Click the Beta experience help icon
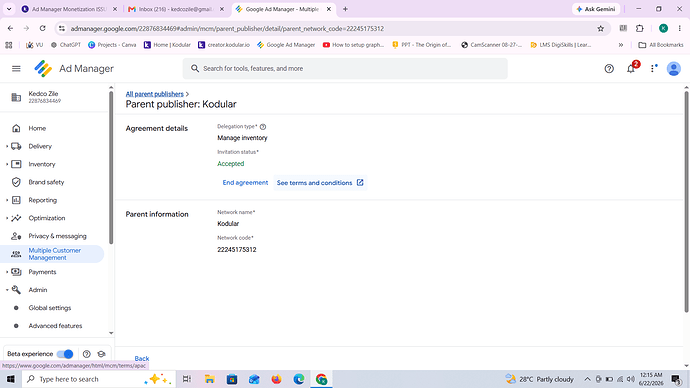690x388 pixels. click(87, 354)
